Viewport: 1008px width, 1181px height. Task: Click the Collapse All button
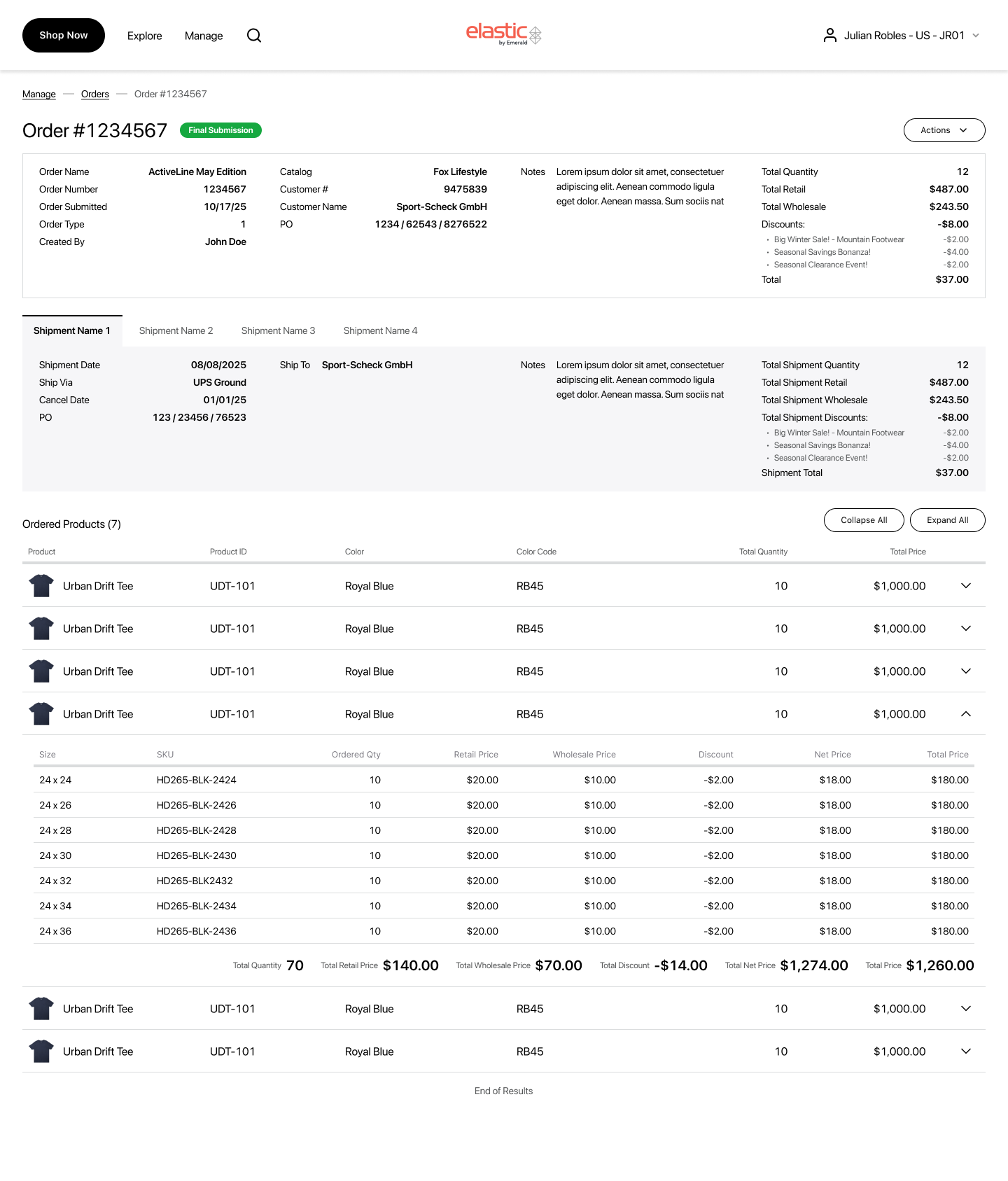pyautogui.click(x=863, y=520)
